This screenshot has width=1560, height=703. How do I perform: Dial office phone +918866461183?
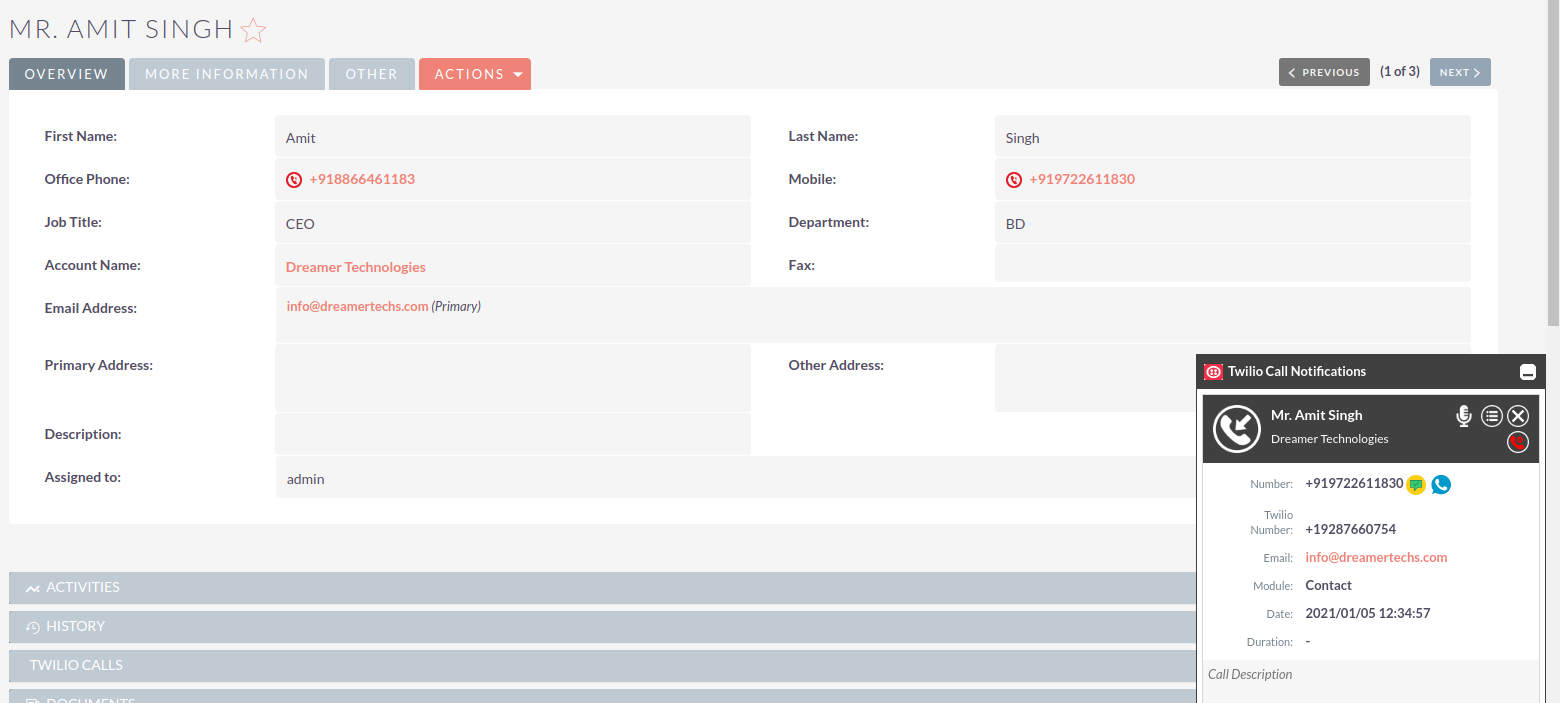click(362, 180)
